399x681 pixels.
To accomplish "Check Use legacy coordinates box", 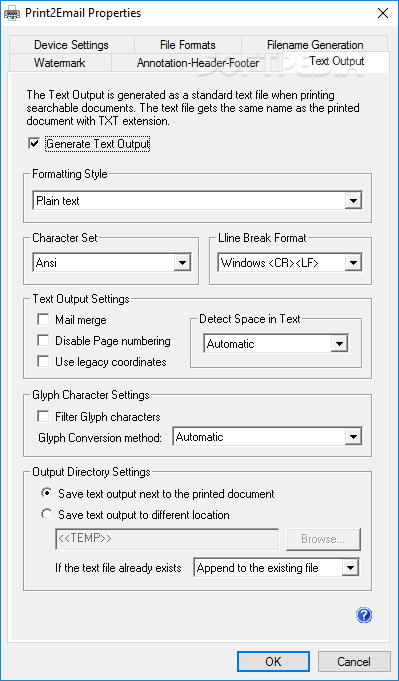I will coord(43,362).
